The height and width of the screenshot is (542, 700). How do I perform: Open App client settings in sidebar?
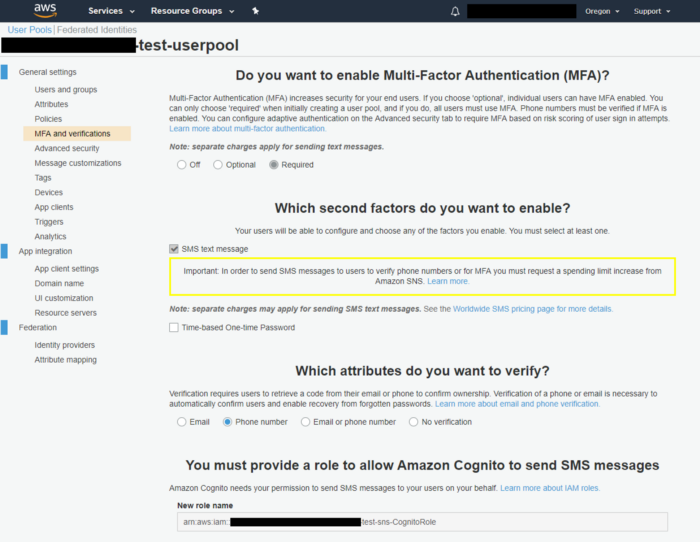[67, 269]
